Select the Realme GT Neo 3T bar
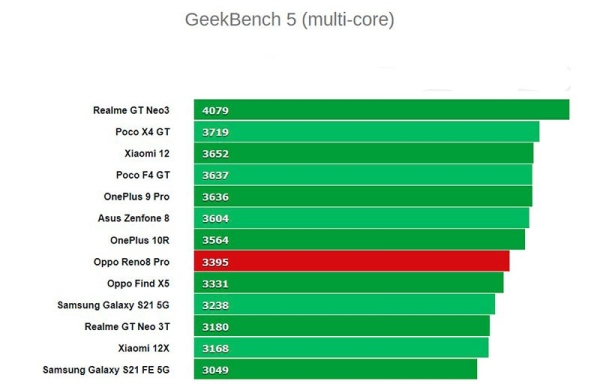 pyautogui.click(x=342, y=326)
